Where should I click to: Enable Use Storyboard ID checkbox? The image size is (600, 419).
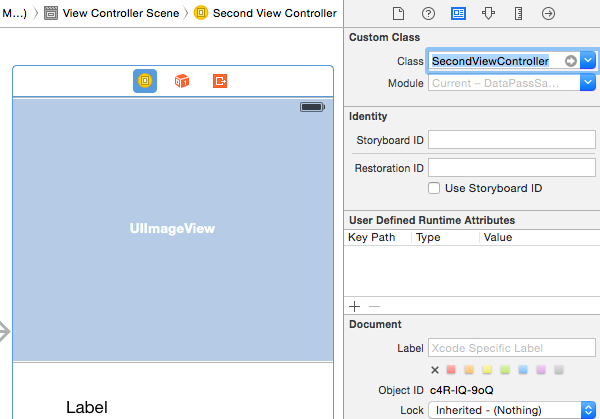tap(434, 188)
